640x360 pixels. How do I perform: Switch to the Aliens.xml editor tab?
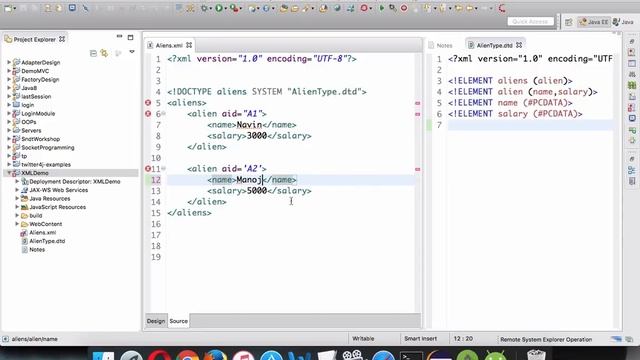tap(169, 45)
